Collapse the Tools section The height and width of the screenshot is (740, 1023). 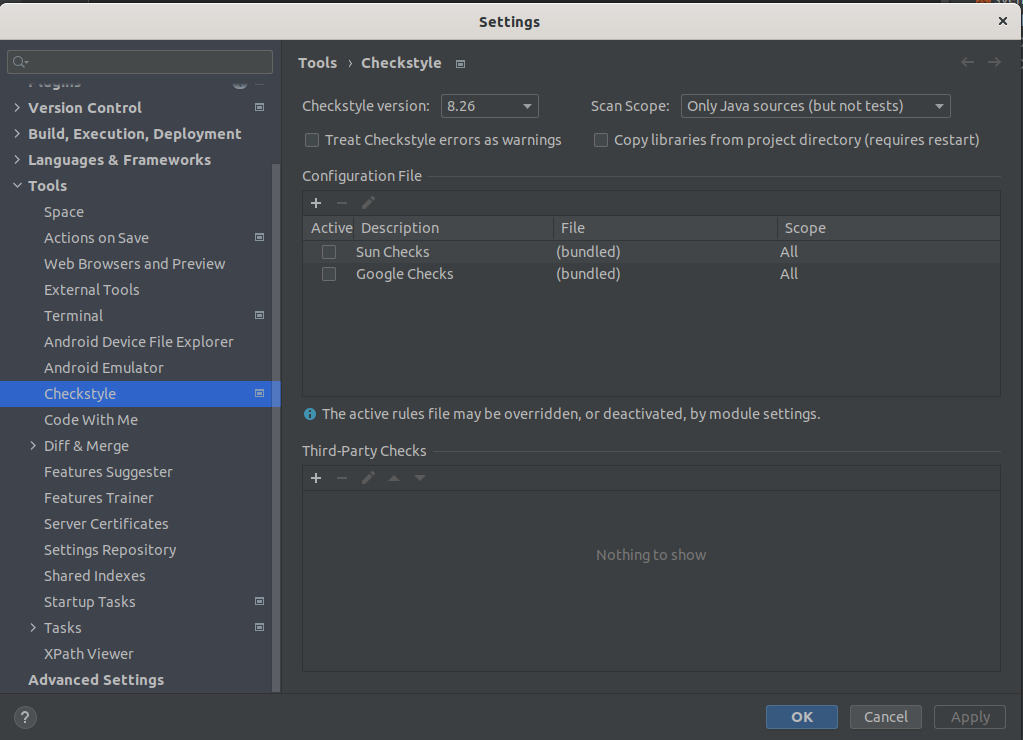pos(17,186)
